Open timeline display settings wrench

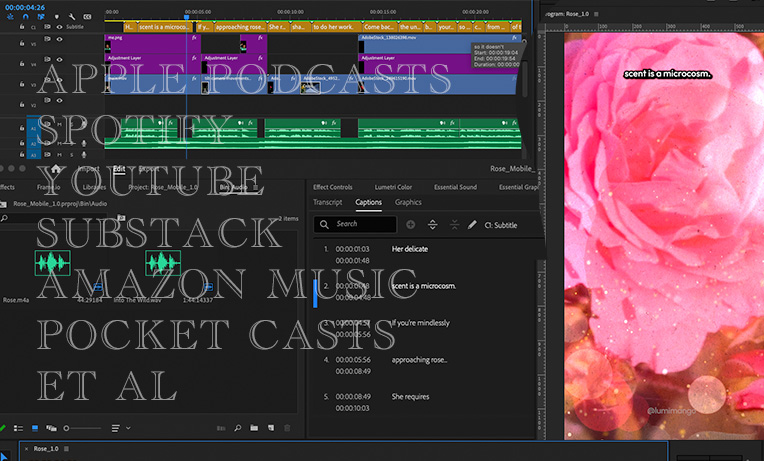(72, 17)
